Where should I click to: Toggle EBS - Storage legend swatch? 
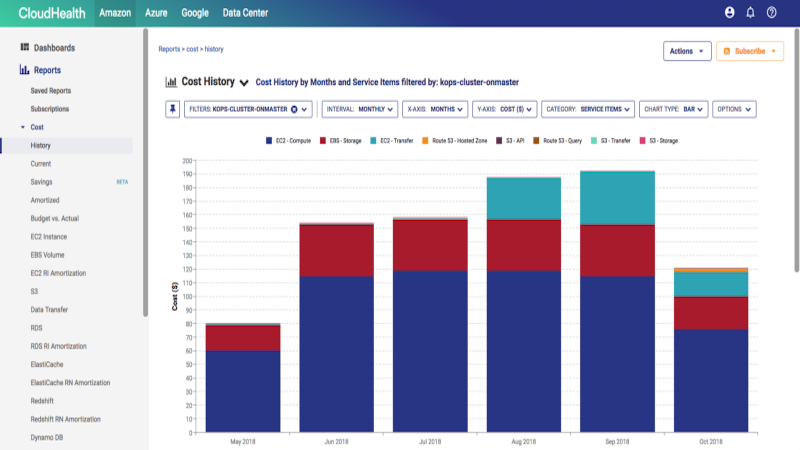click(322, 140)
